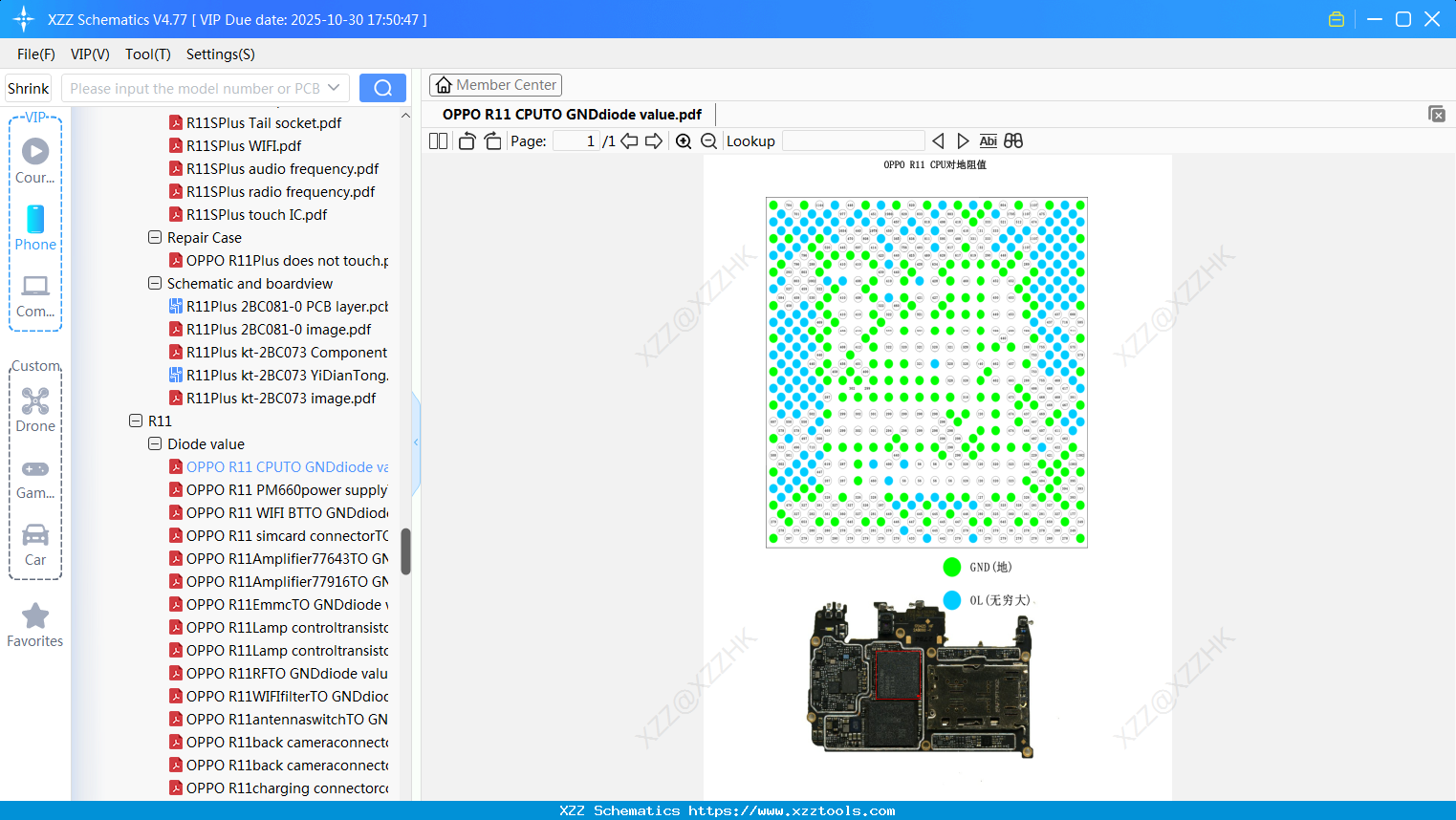Open Favorites star
1456x820 pixels.
[35, 625]
